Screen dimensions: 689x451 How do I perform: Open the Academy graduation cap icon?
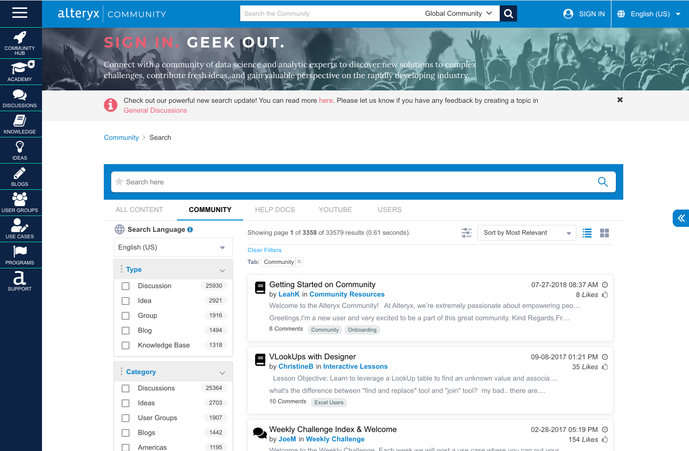[20, 71]
